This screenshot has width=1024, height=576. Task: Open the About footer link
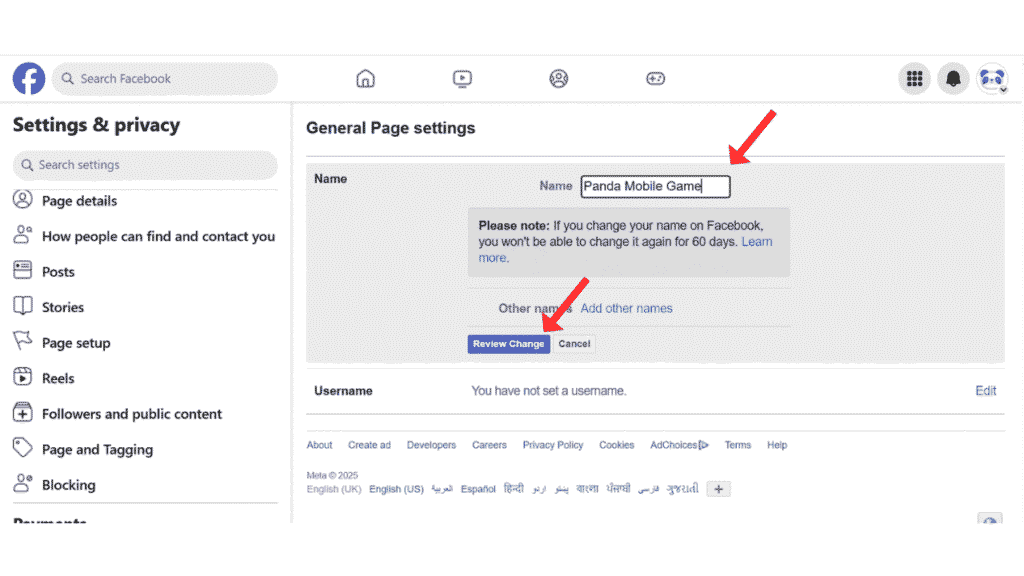pyautogui.click(x=319, y=445)
